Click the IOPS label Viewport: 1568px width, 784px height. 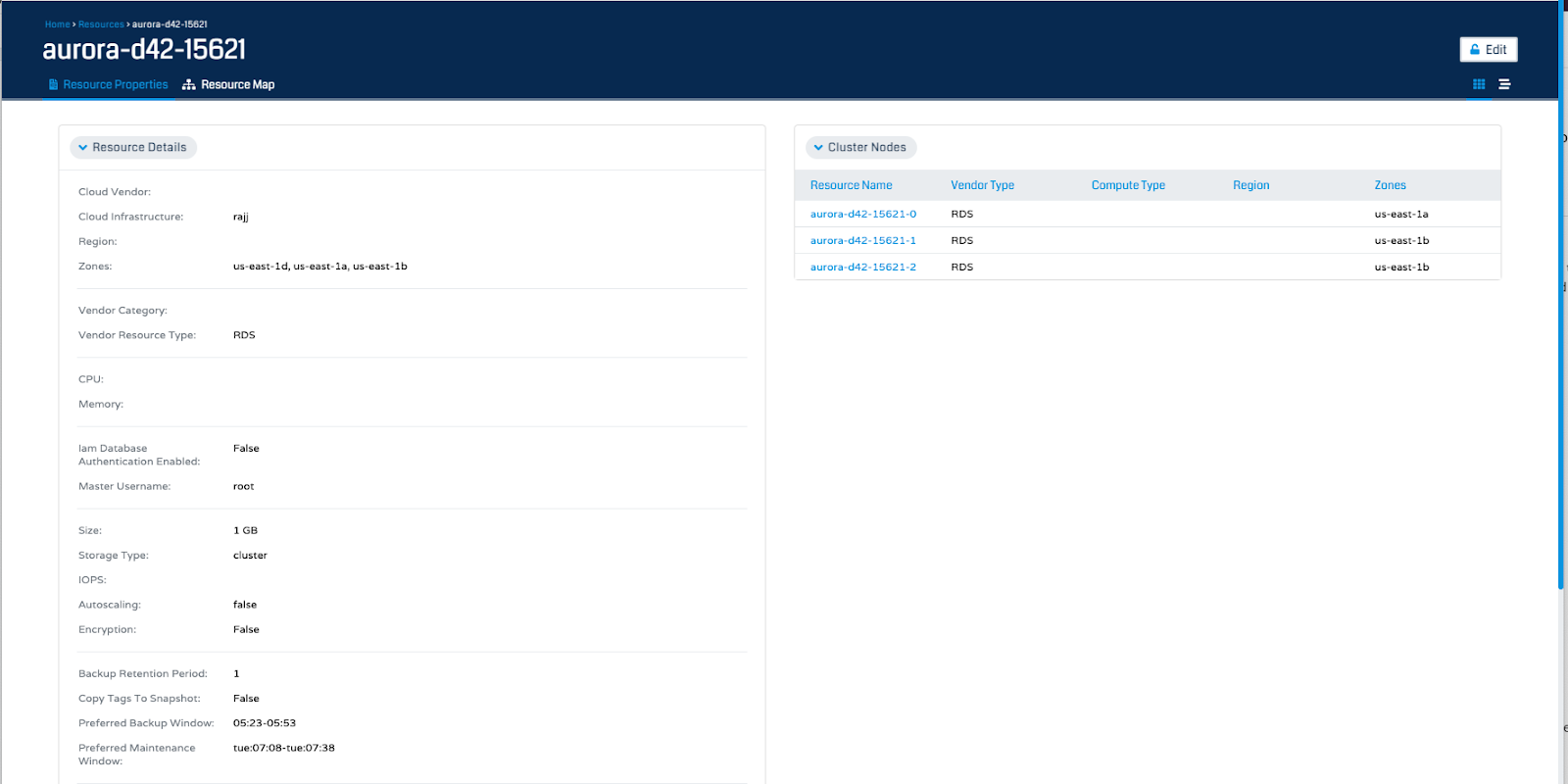pos(92,580)
